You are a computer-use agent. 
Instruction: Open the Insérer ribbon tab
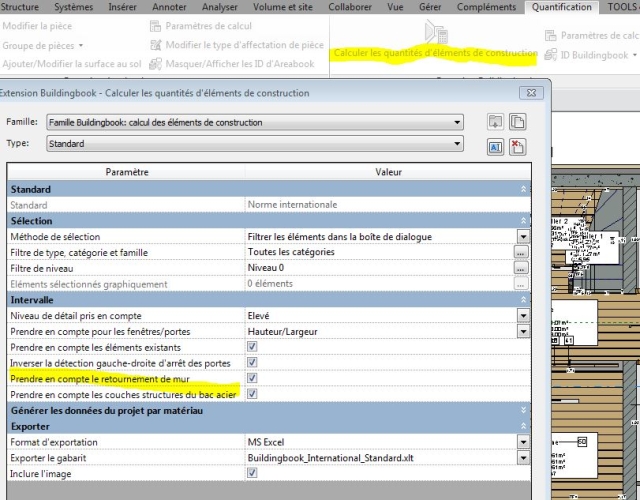(x=122, y=7)
